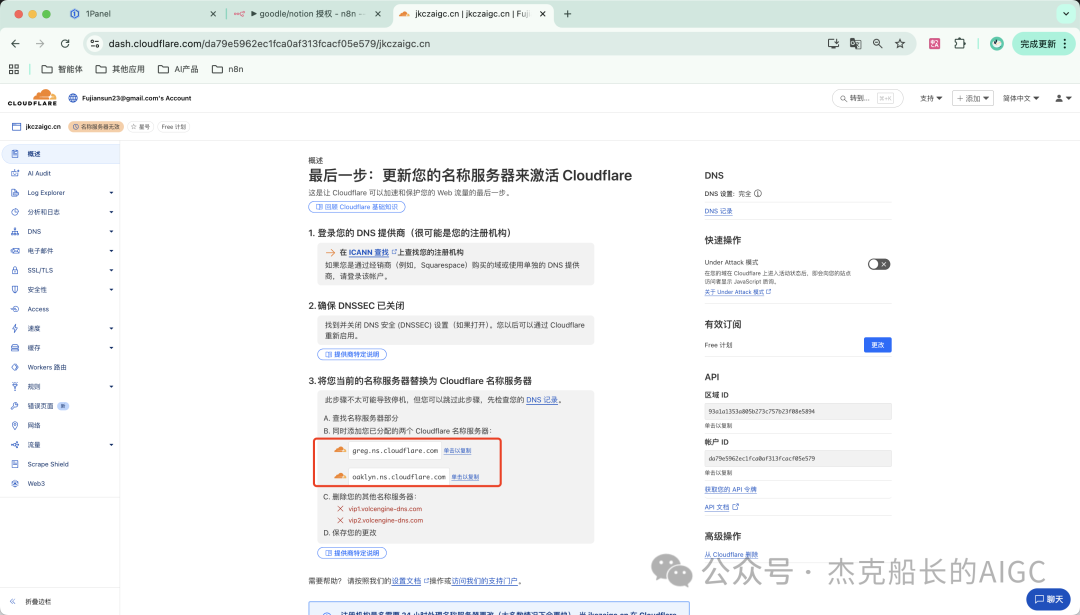Expand the 安全性 submenu arrow
This screenshot has height=615, width=1080.
[x=111, y=290]
